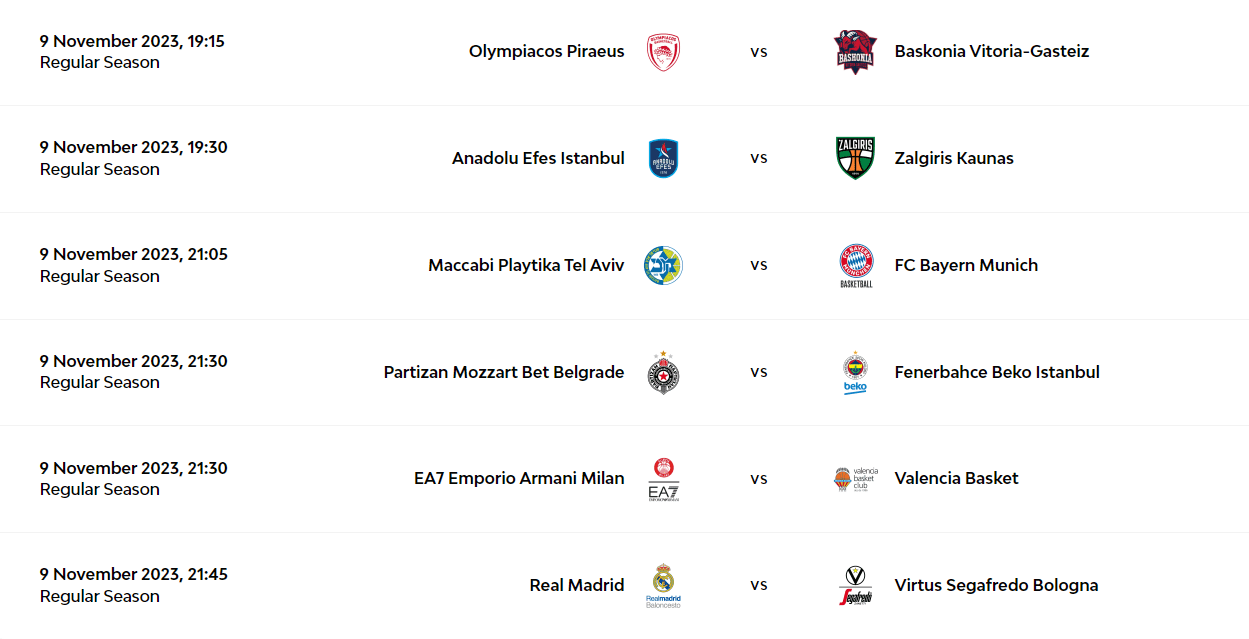
Task: Click the Olympiacos Piraeus team logo
Action: tap(663, 52)
